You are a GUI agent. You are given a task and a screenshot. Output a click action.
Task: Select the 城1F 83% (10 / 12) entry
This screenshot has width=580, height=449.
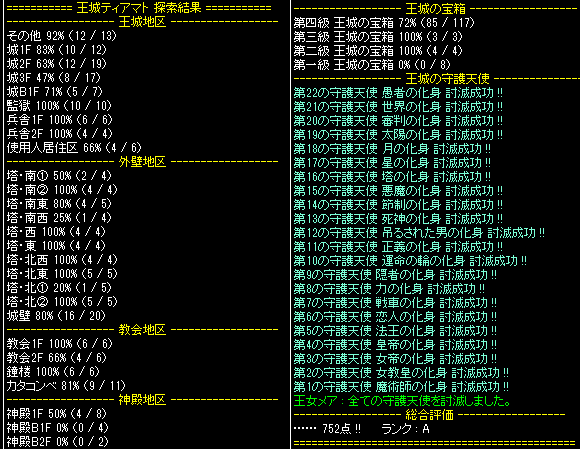point(57,50)
